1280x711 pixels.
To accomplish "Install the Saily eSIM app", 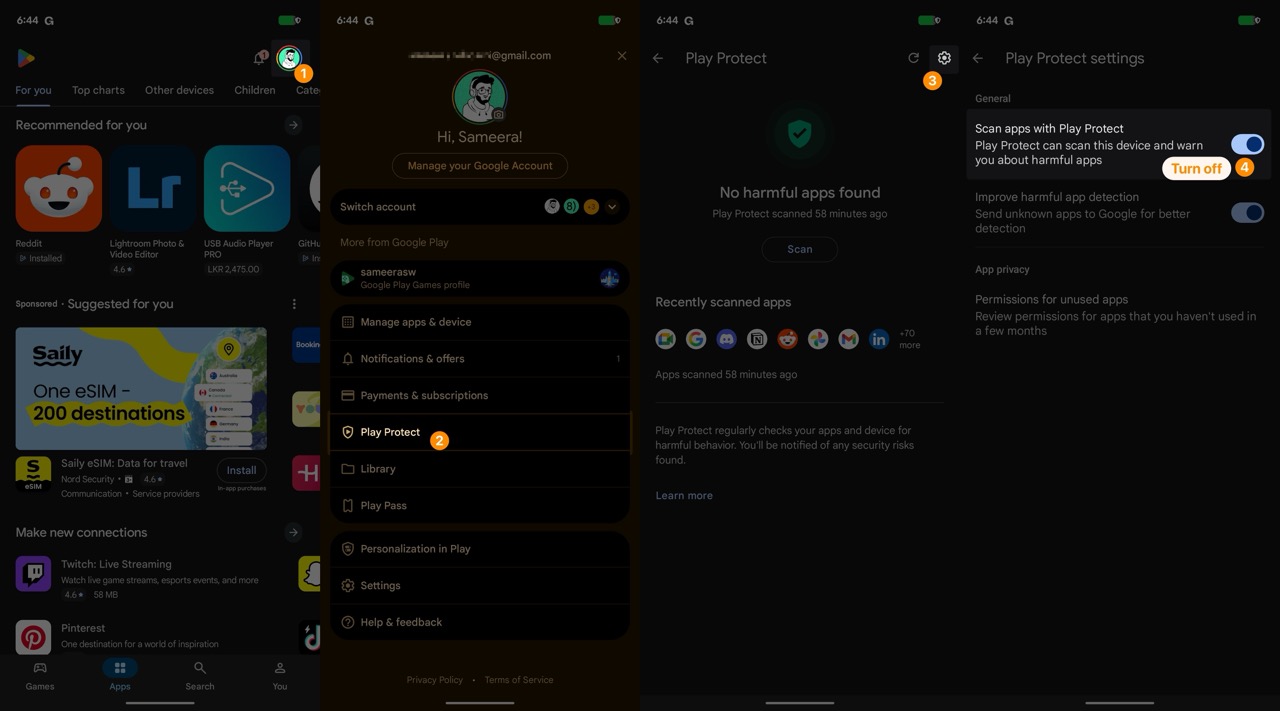I will [x=241, y=470].
